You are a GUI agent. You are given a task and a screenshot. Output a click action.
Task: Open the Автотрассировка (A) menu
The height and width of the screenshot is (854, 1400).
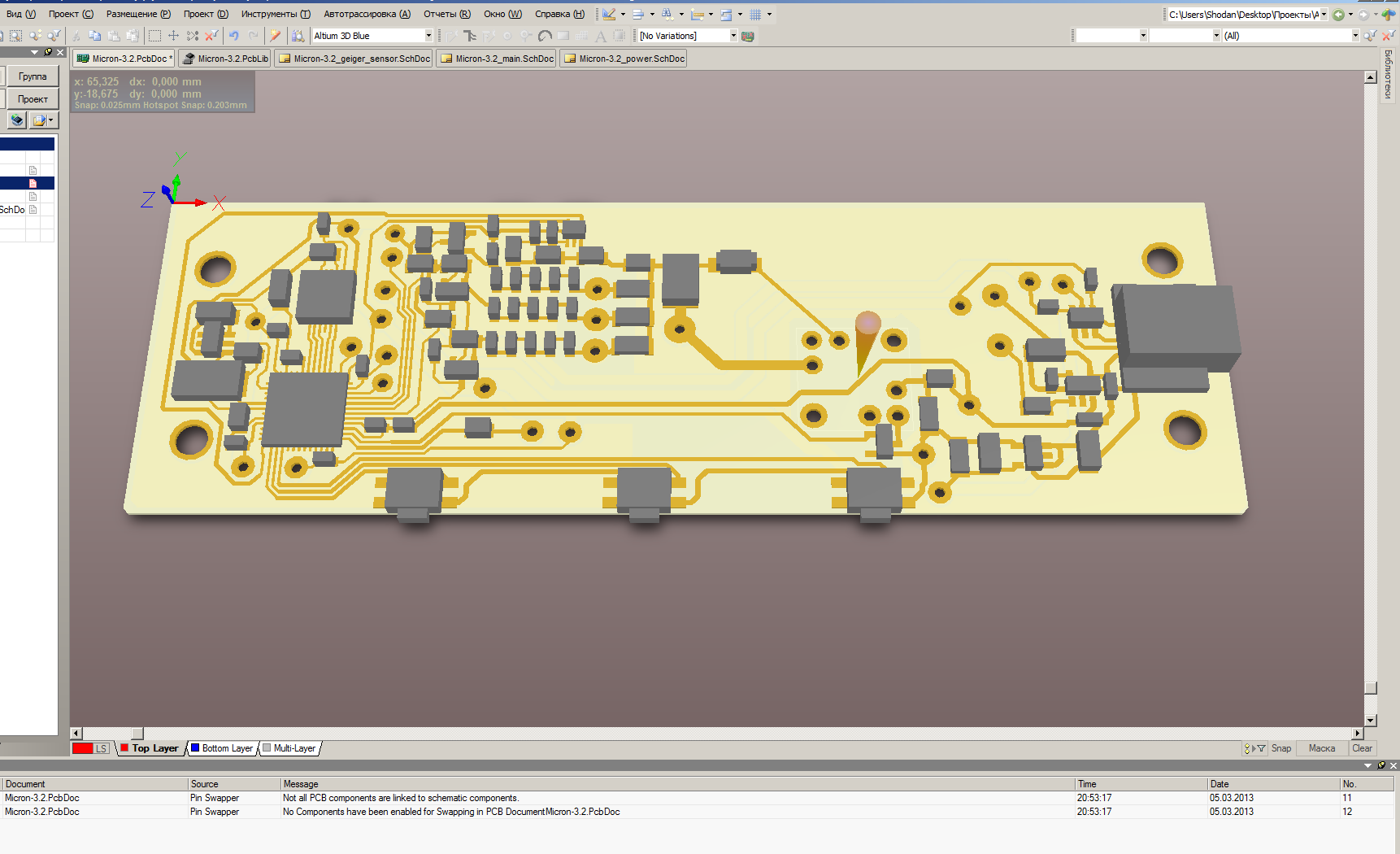pos(367,14)
